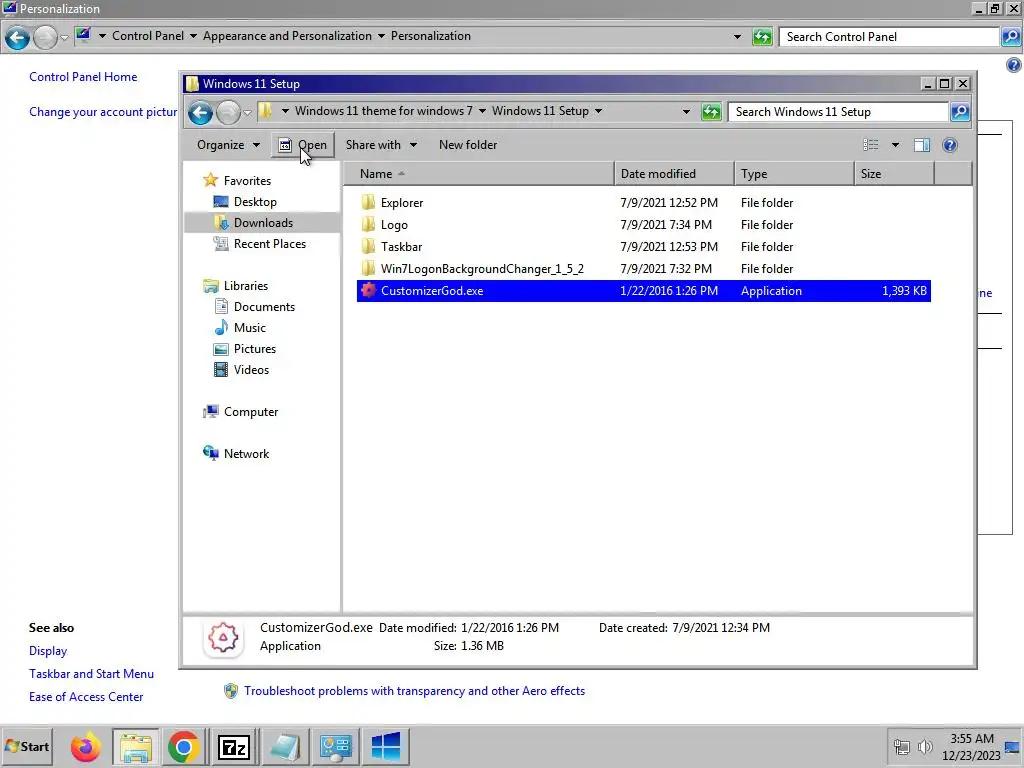Select the Taskbar folder icon

point(368,247)
